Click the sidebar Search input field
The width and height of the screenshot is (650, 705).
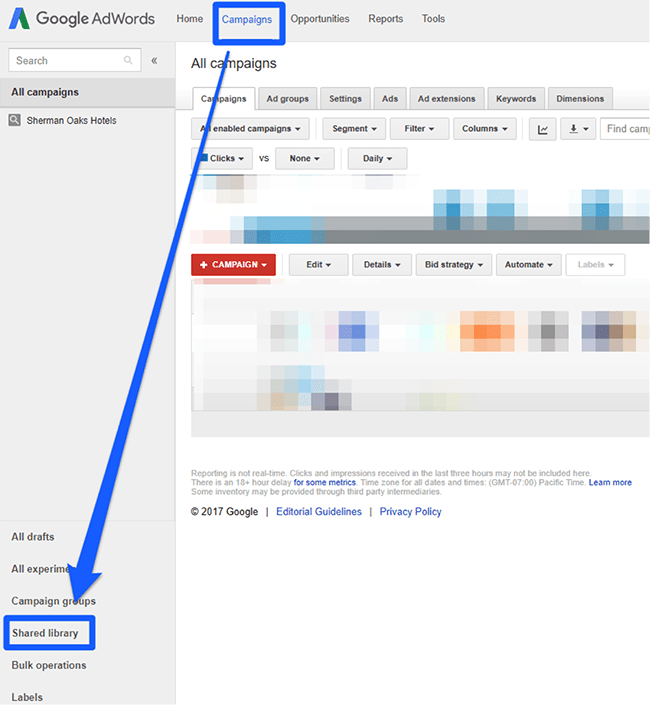coord(75,60)
